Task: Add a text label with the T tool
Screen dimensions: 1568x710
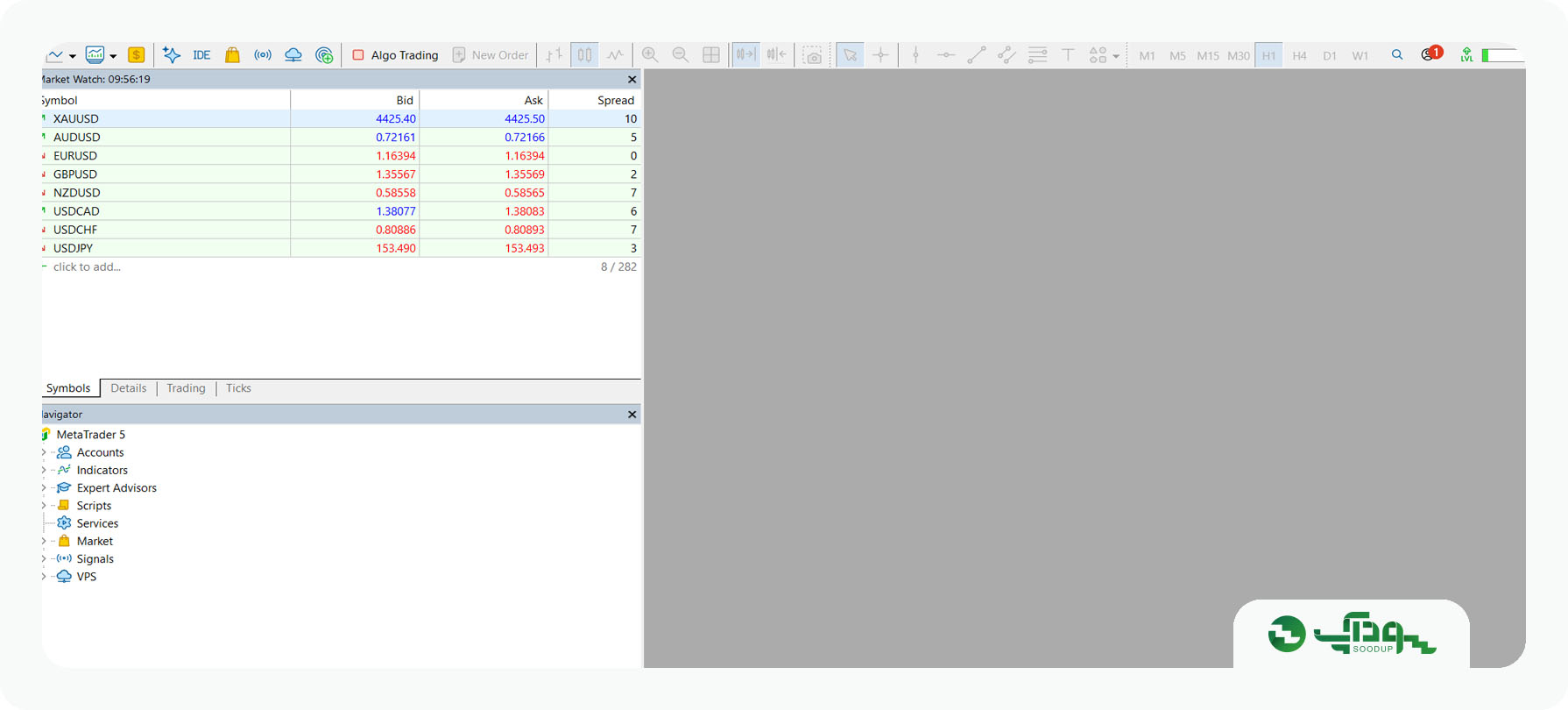Action: tap(1068, 55)
